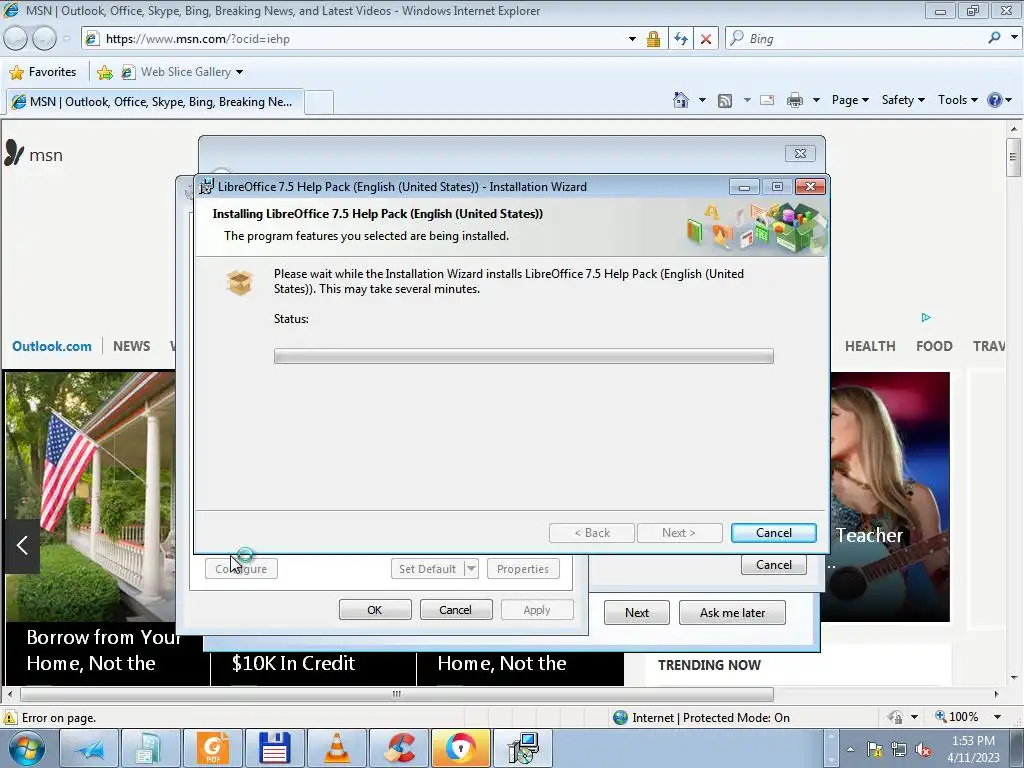Change zoom level from 100% dropdown

[x=997, y=717]
